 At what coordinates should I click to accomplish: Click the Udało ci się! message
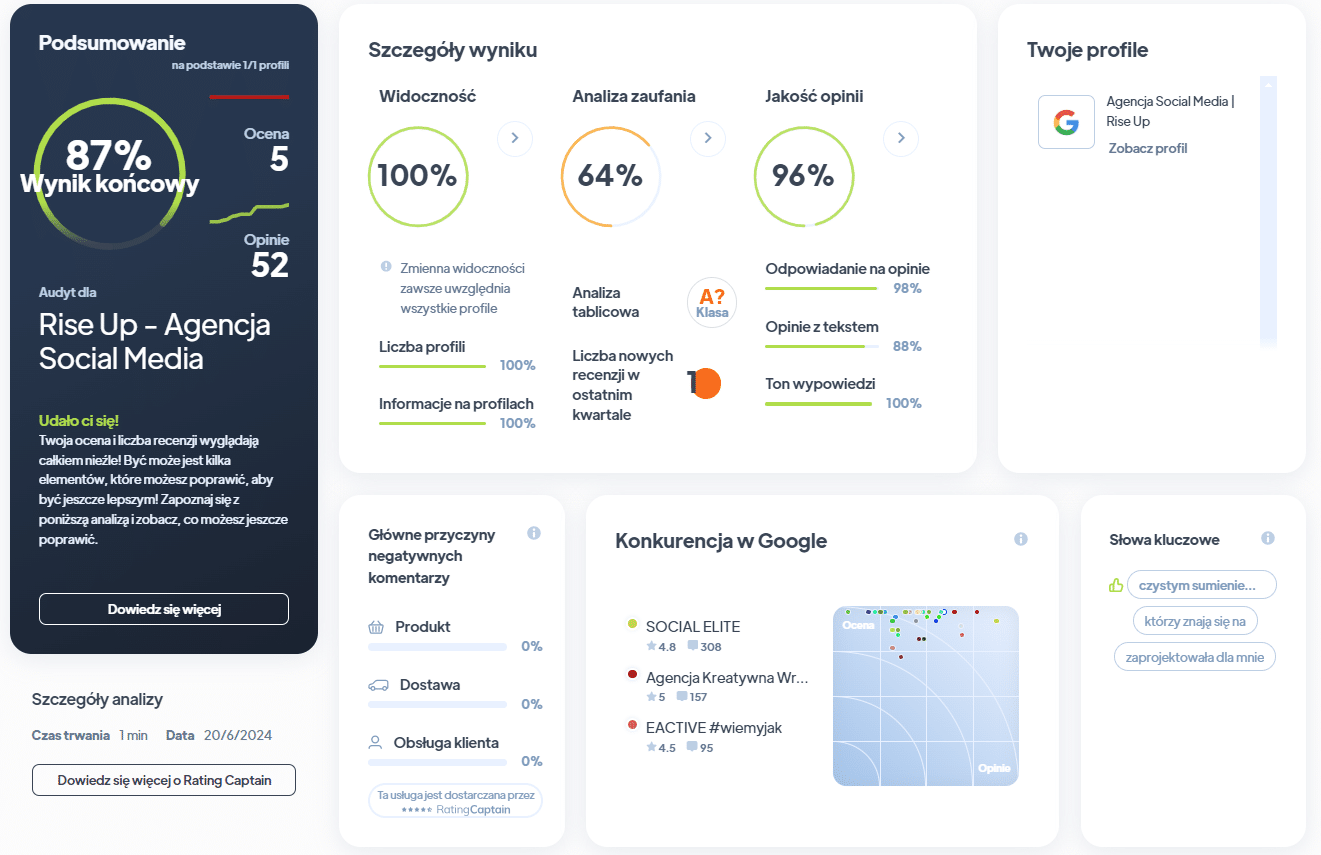pos(79,421)
